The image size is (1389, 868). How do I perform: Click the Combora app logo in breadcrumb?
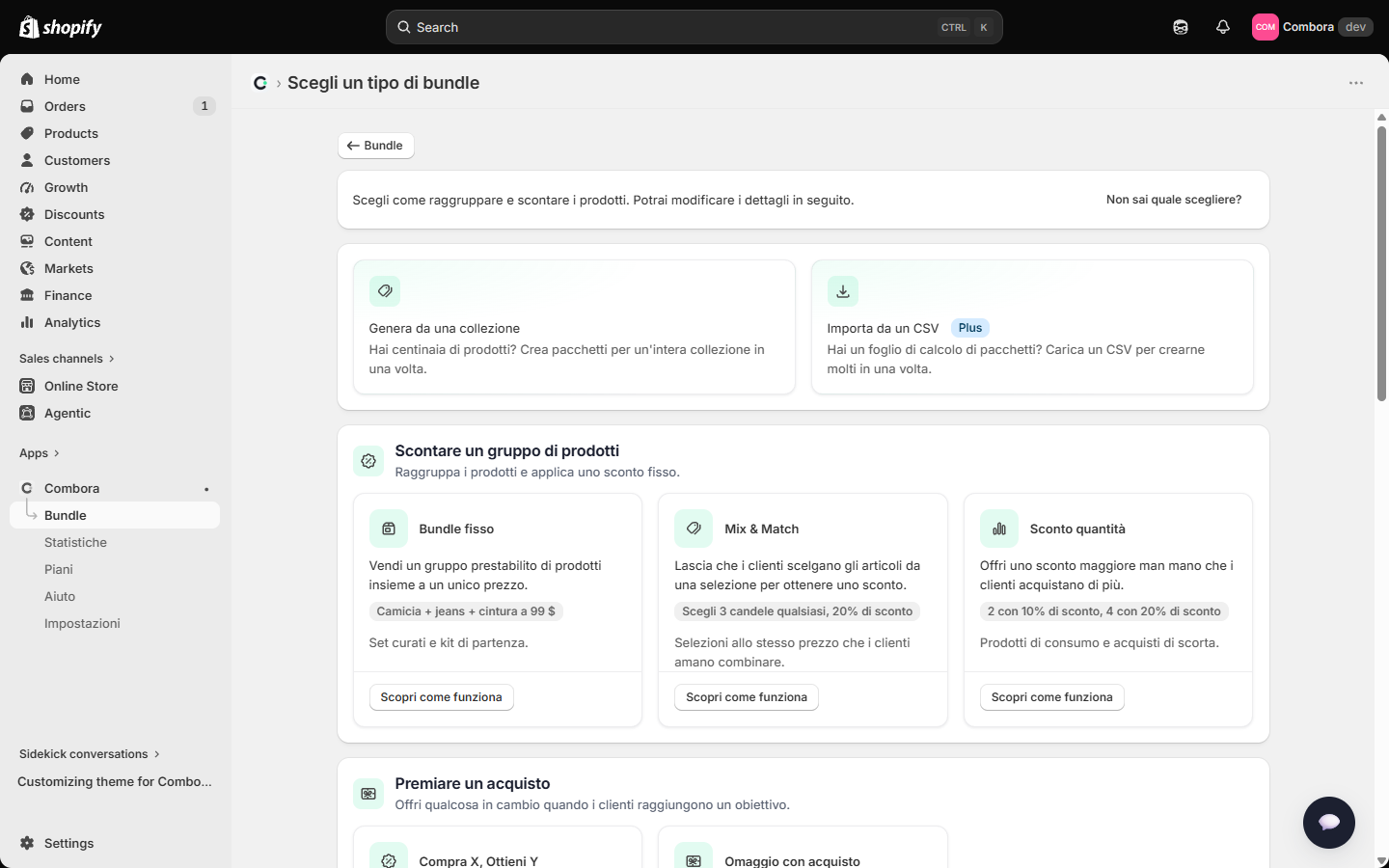(x=260, y=83)
